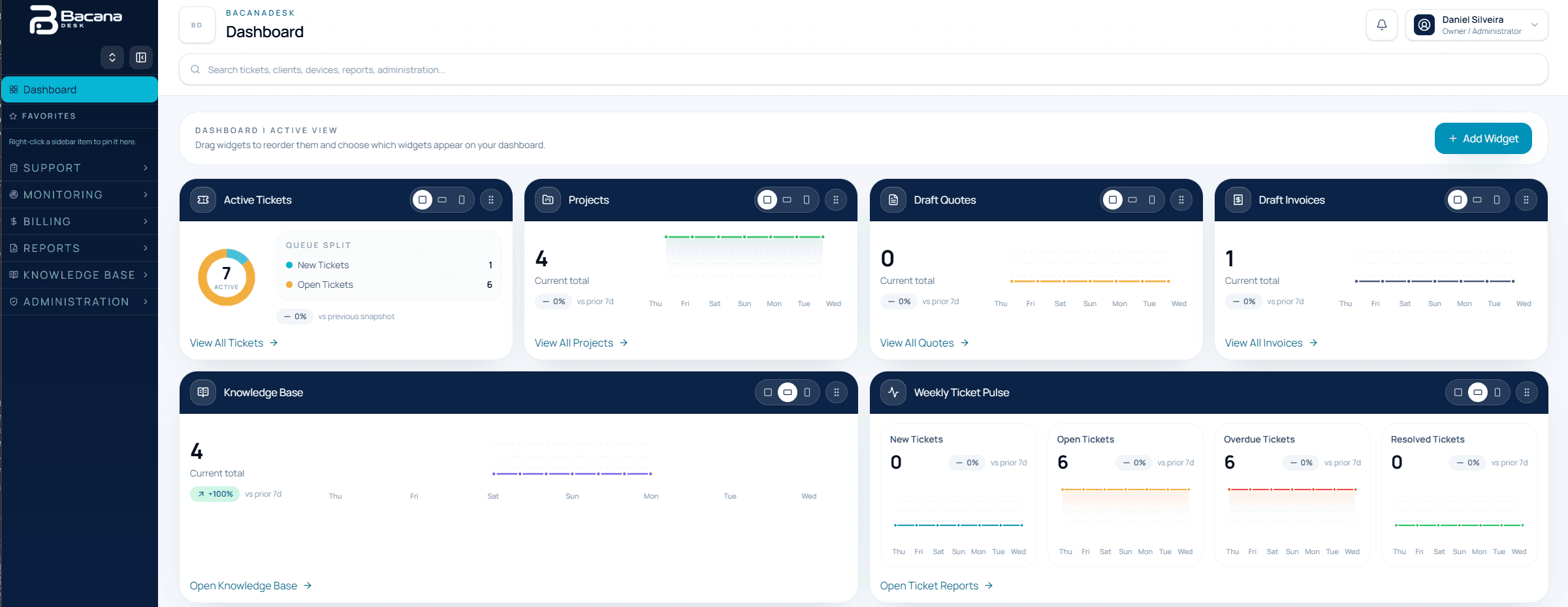Click the New Tickets queue split row

click(x=389, y=265)
